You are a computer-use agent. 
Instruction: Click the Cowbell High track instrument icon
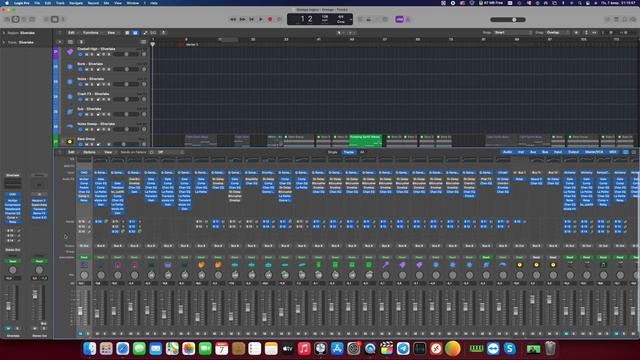pos(70,52)
